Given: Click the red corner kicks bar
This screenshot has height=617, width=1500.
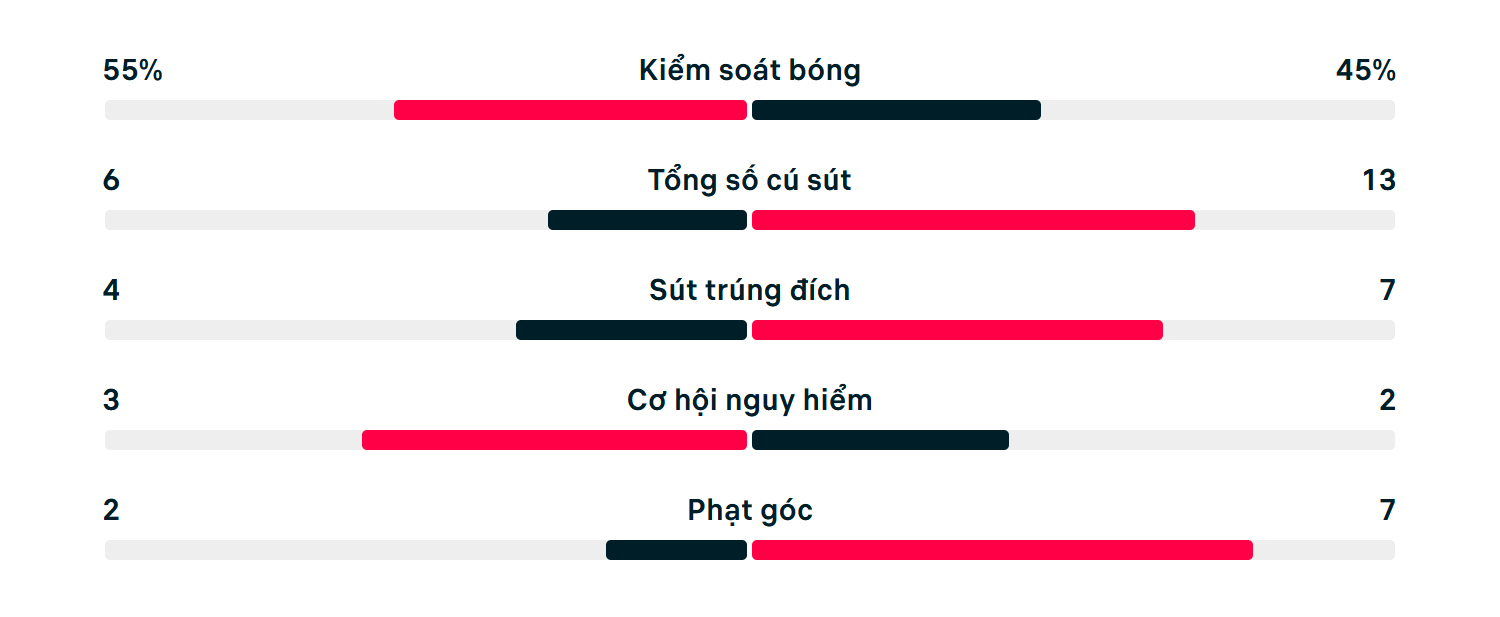Looking at the screenshot, I should pyautogui.click(x=1002, y=550).
